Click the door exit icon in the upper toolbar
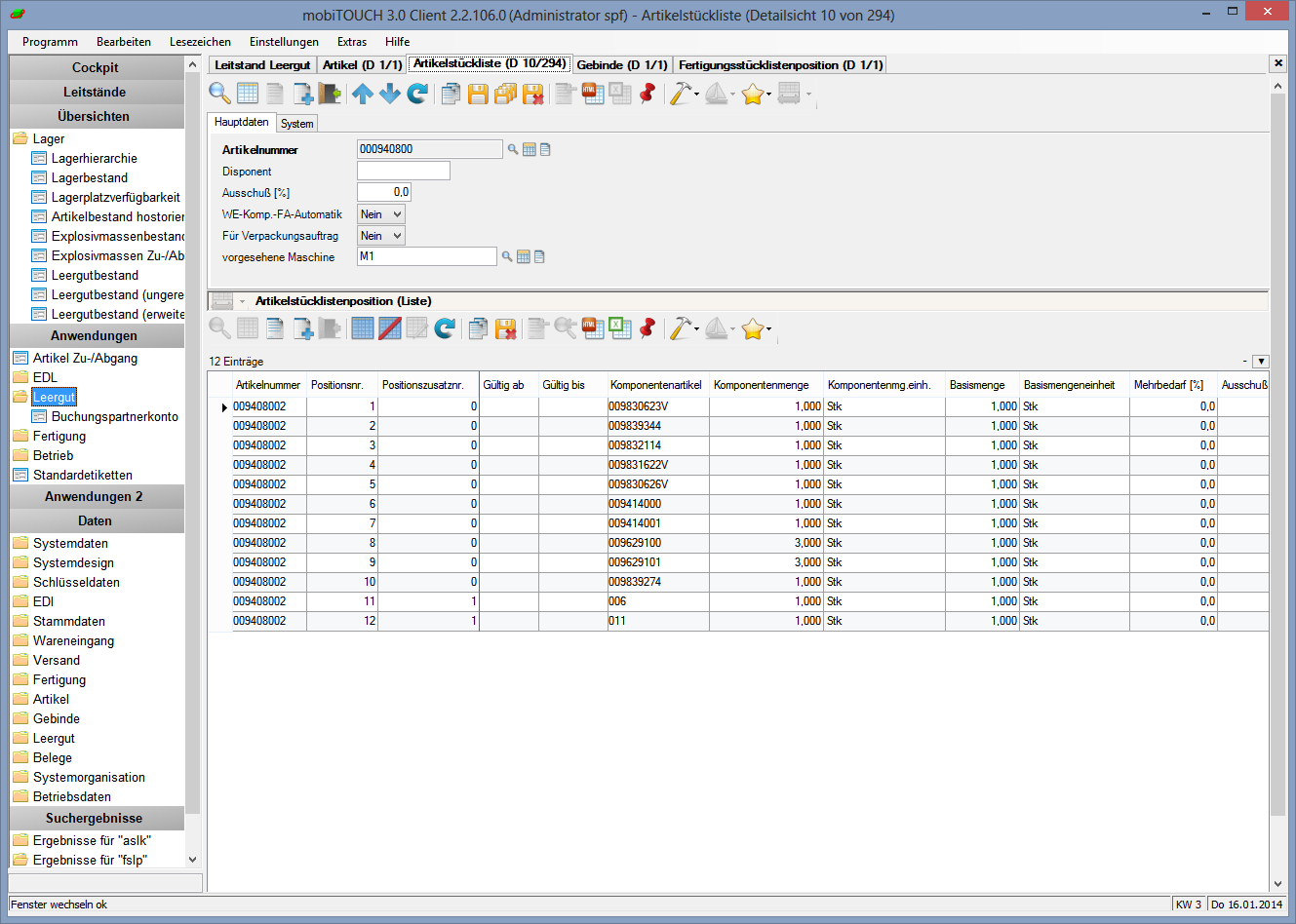Image resolution: width=1296 pixels, height=924 pixels. pyautogui.click(x=330, y=94)
